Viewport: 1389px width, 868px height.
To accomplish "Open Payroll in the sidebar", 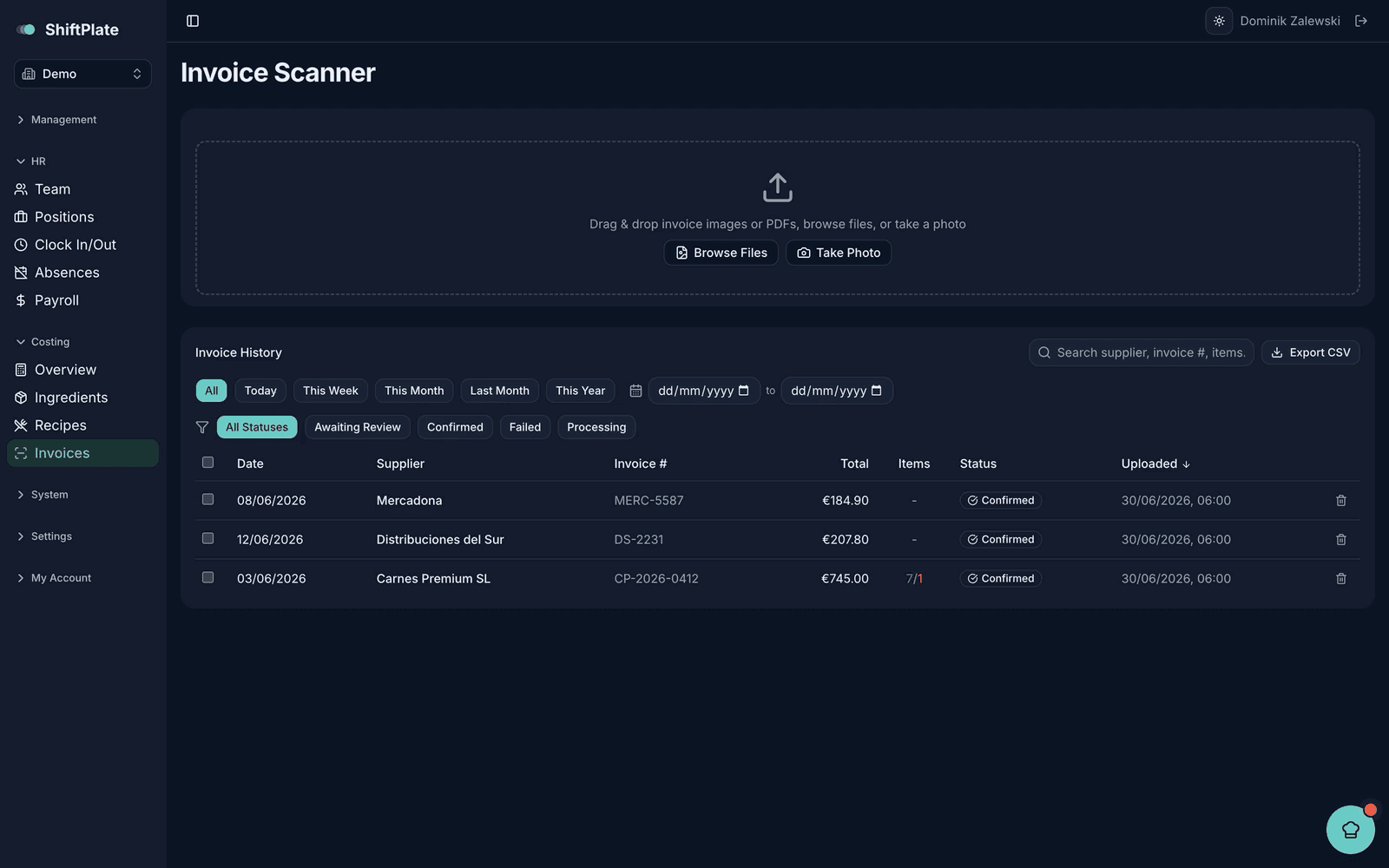I will click(82, 300).
